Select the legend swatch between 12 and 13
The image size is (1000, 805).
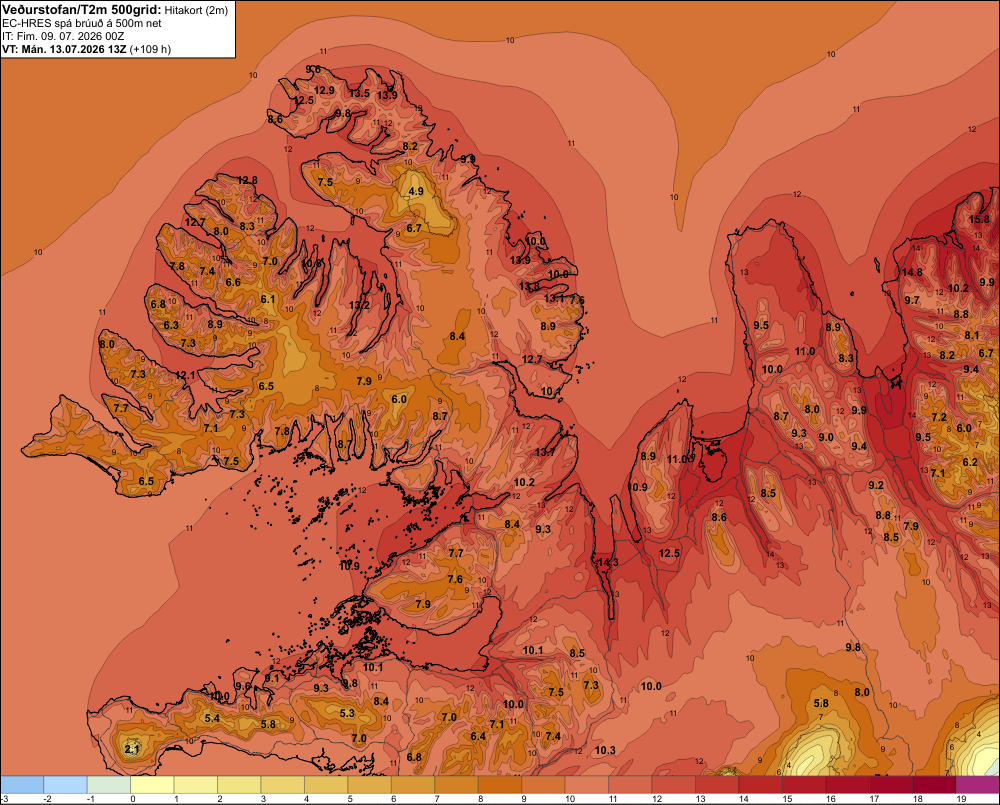pos(674,784)
